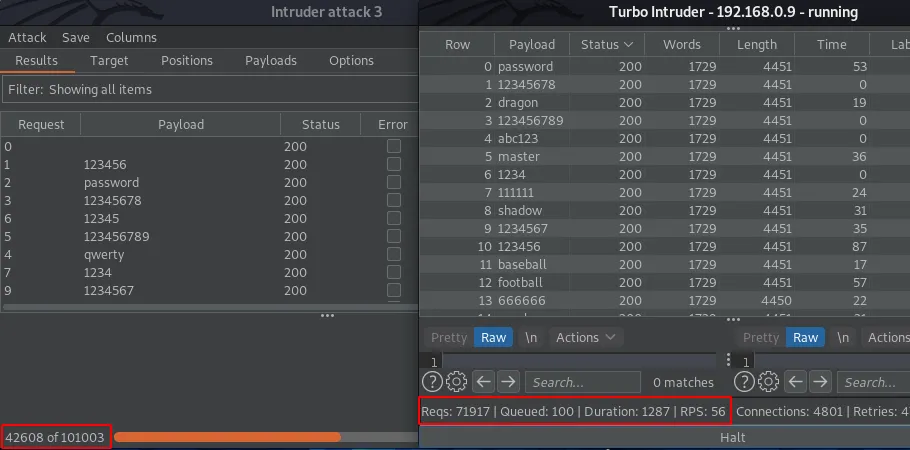
Task: Select Raw view in left editor
Action: 494,338
